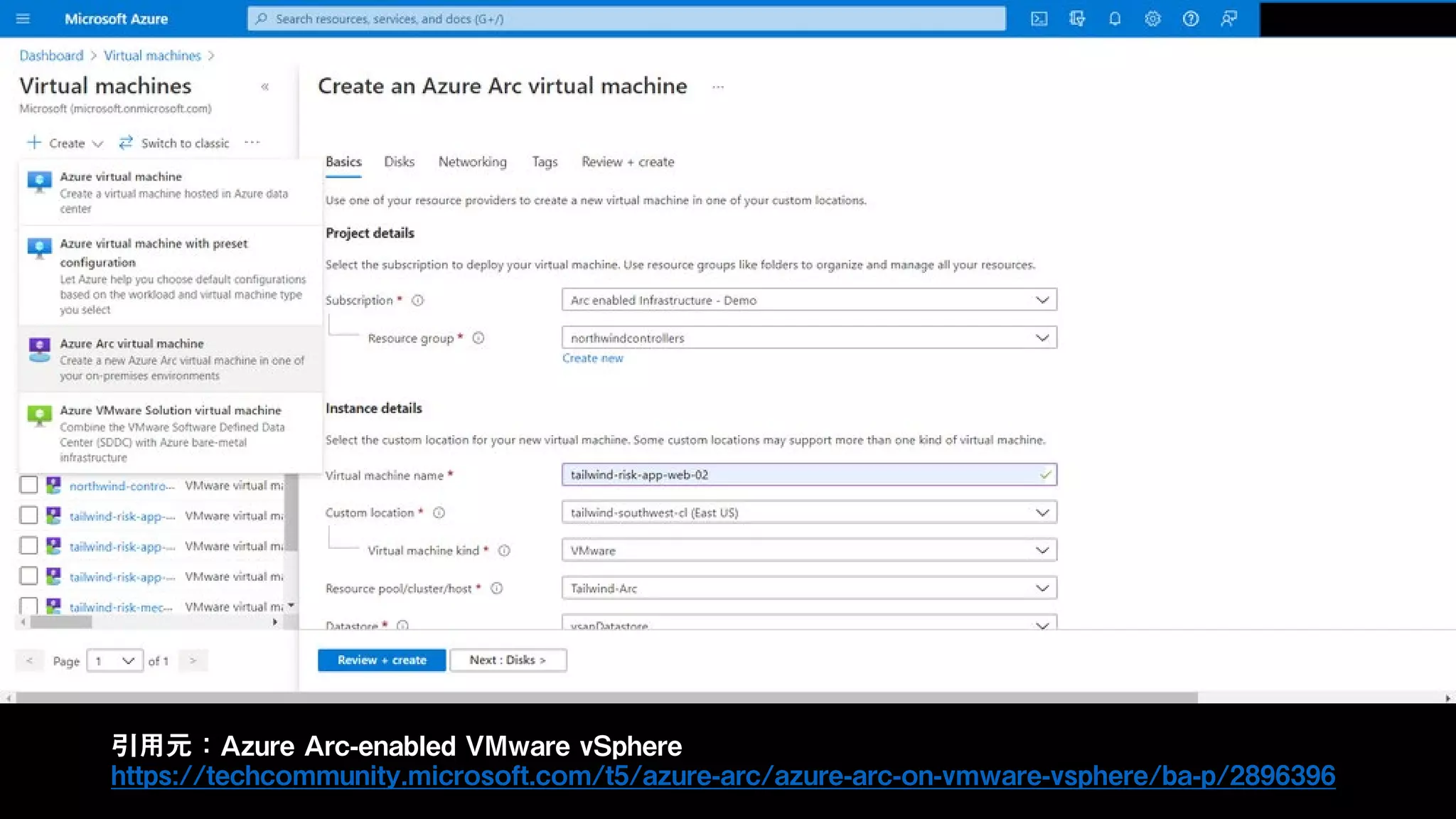This screenshot has height=819, width=1456.
Task: Show info tooltip for Datastore
Action: pos(402,625)
